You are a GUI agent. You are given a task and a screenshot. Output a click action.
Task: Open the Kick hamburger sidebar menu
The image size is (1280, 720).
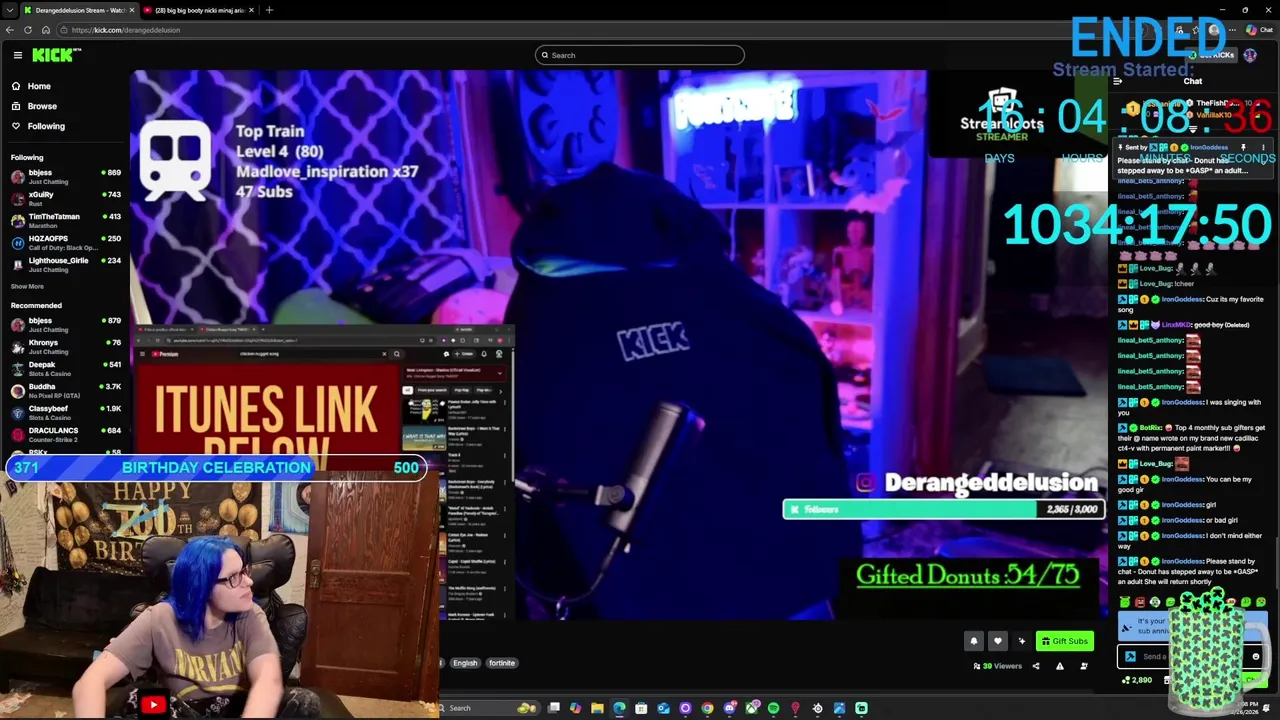tap(17, 55)
